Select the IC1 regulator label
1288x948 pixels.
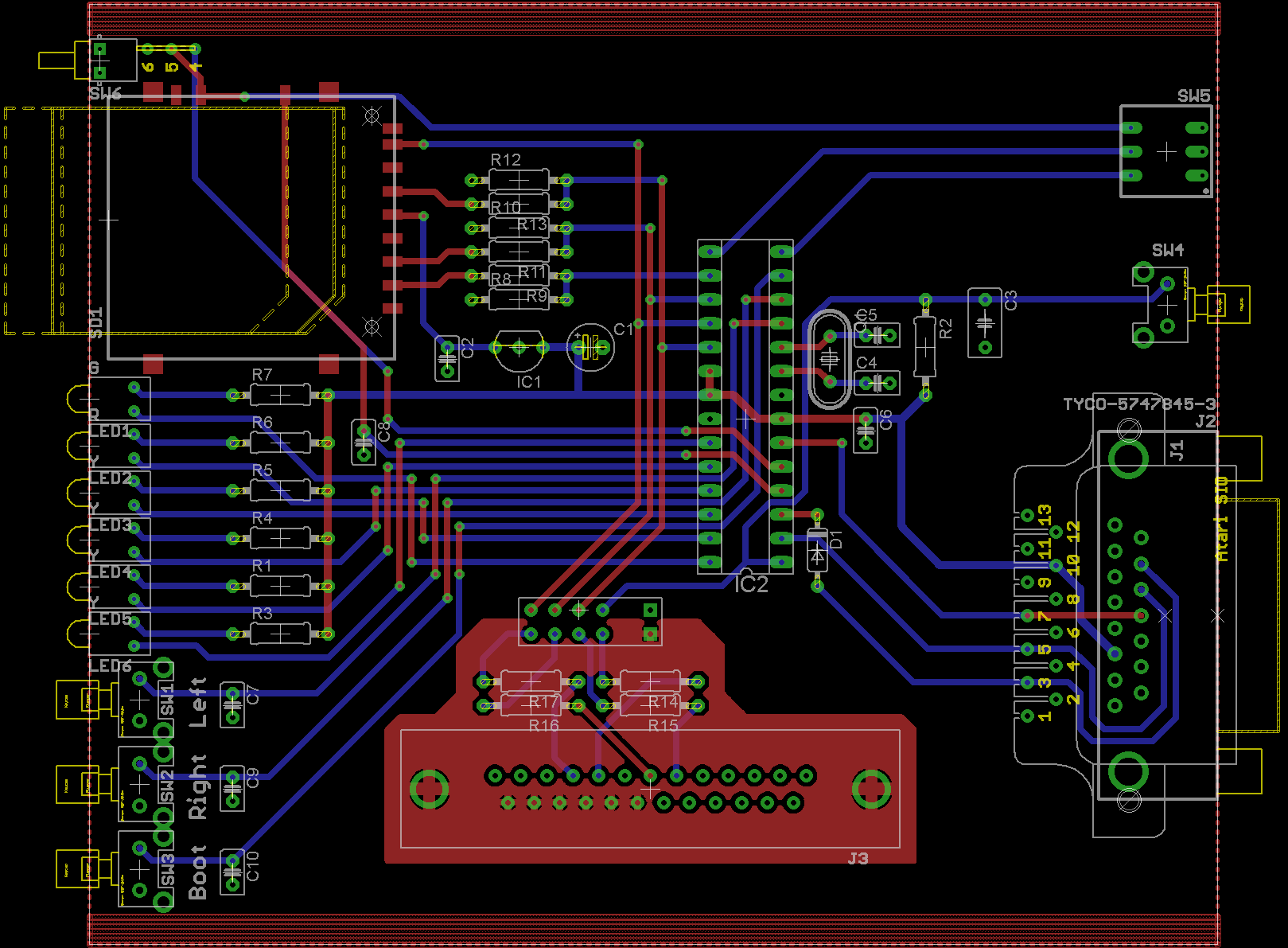[529, 382]
